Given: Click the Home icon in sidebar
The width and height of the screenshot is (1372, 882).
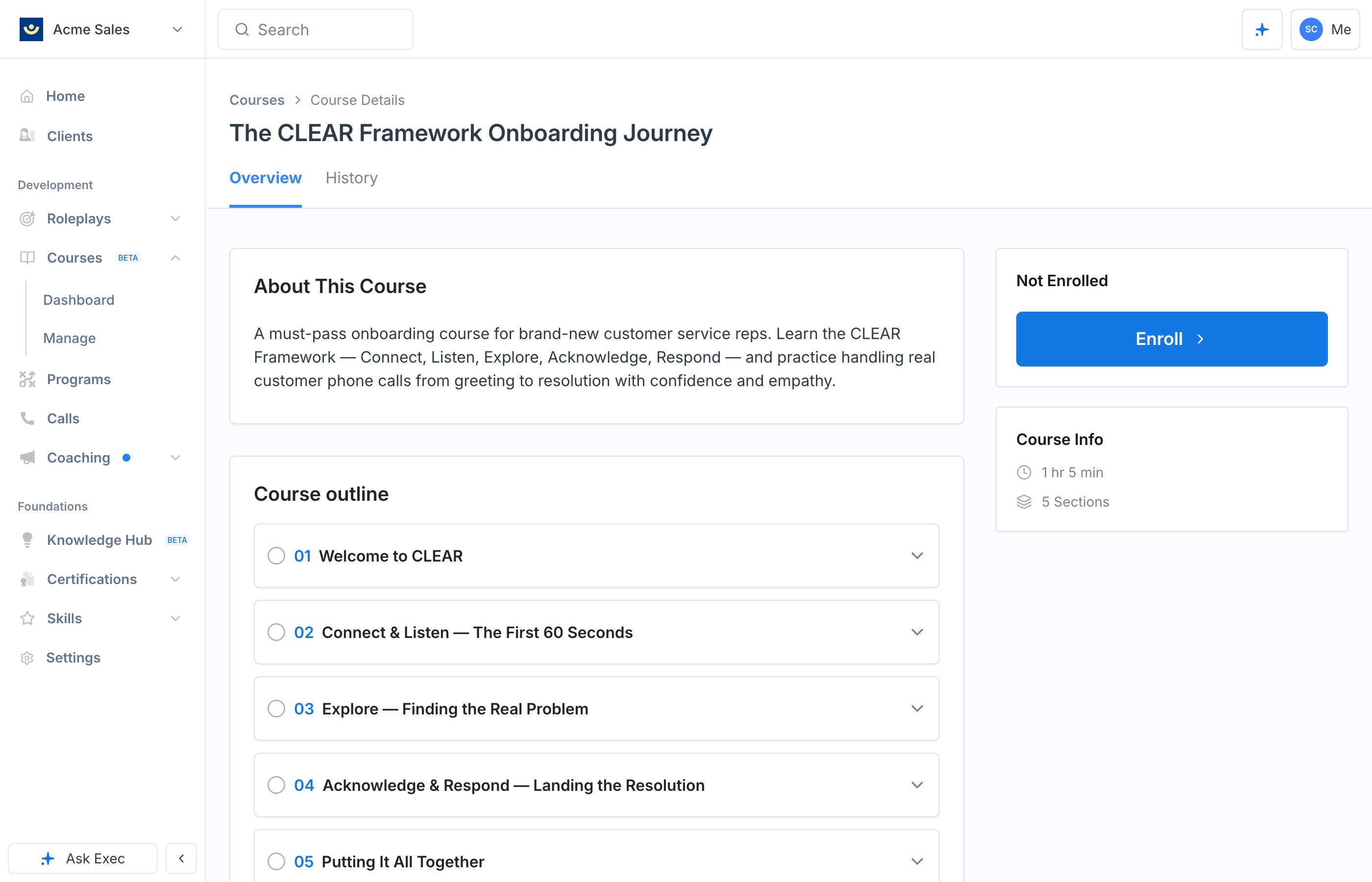Looking at the screenshot, I should (x=27, y=96).
